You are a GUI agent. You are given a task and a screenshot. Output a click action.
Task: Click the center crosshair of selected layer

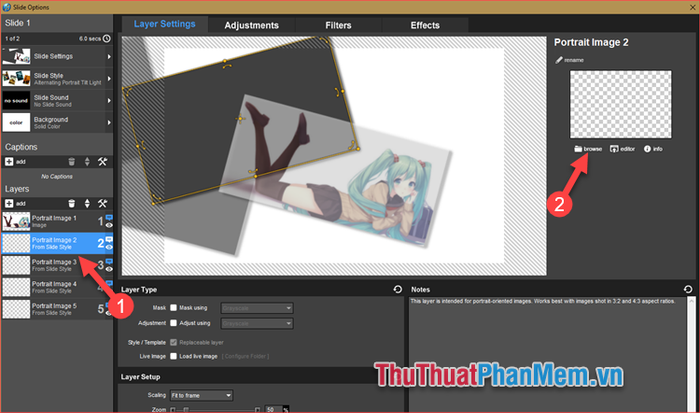240,119
